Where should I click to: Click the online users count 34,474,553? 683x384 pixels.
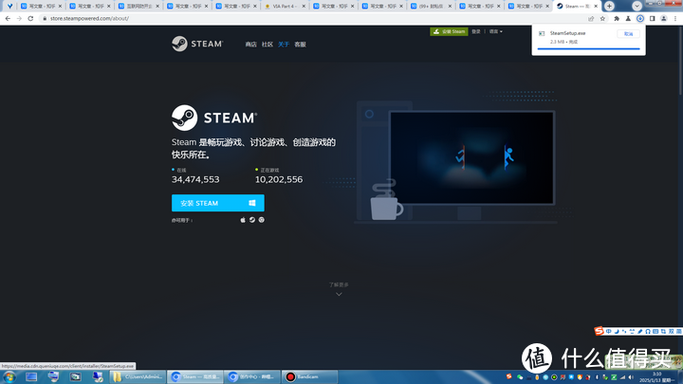tap(196, 179)
